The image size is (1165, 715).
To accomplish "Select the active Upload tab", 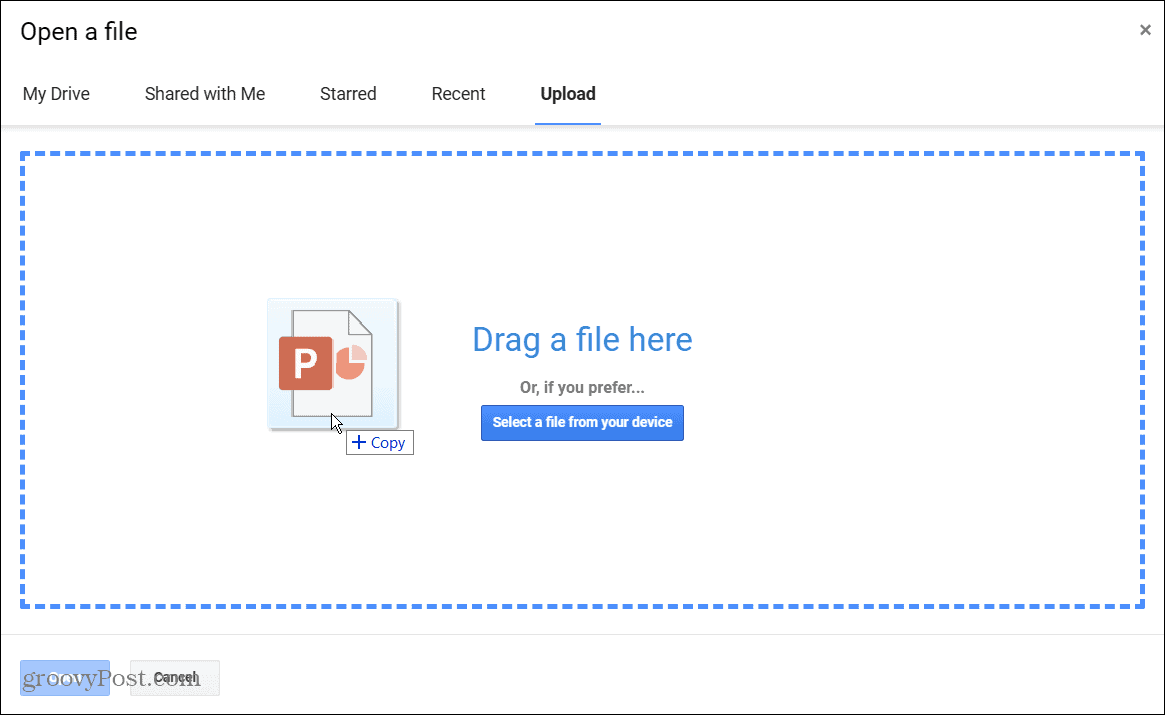I will [x=567, y=93].
